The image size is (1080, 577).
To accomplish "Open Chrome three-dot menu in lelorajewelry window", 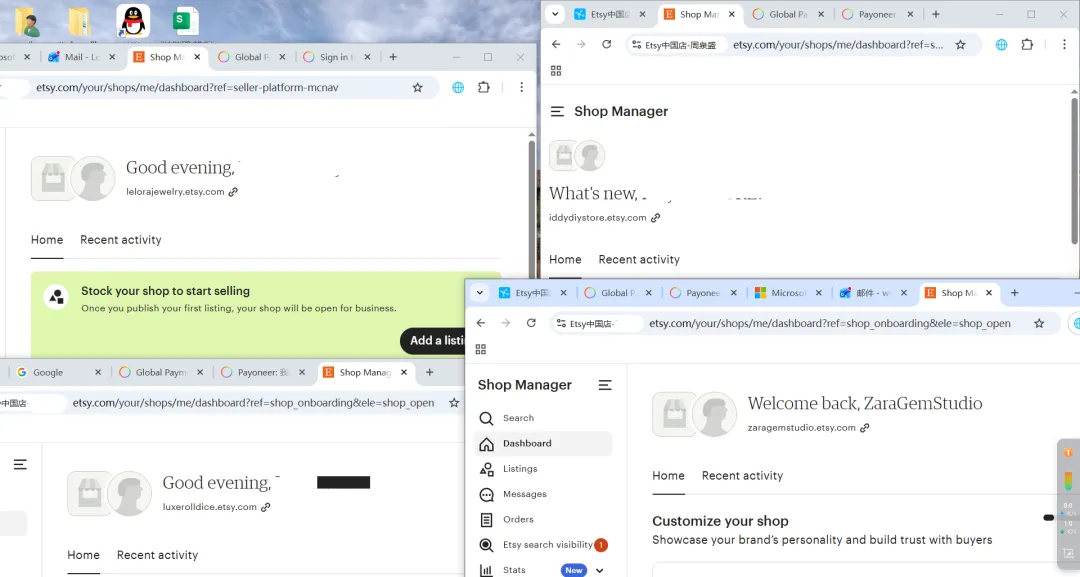I will coord(521,87).
